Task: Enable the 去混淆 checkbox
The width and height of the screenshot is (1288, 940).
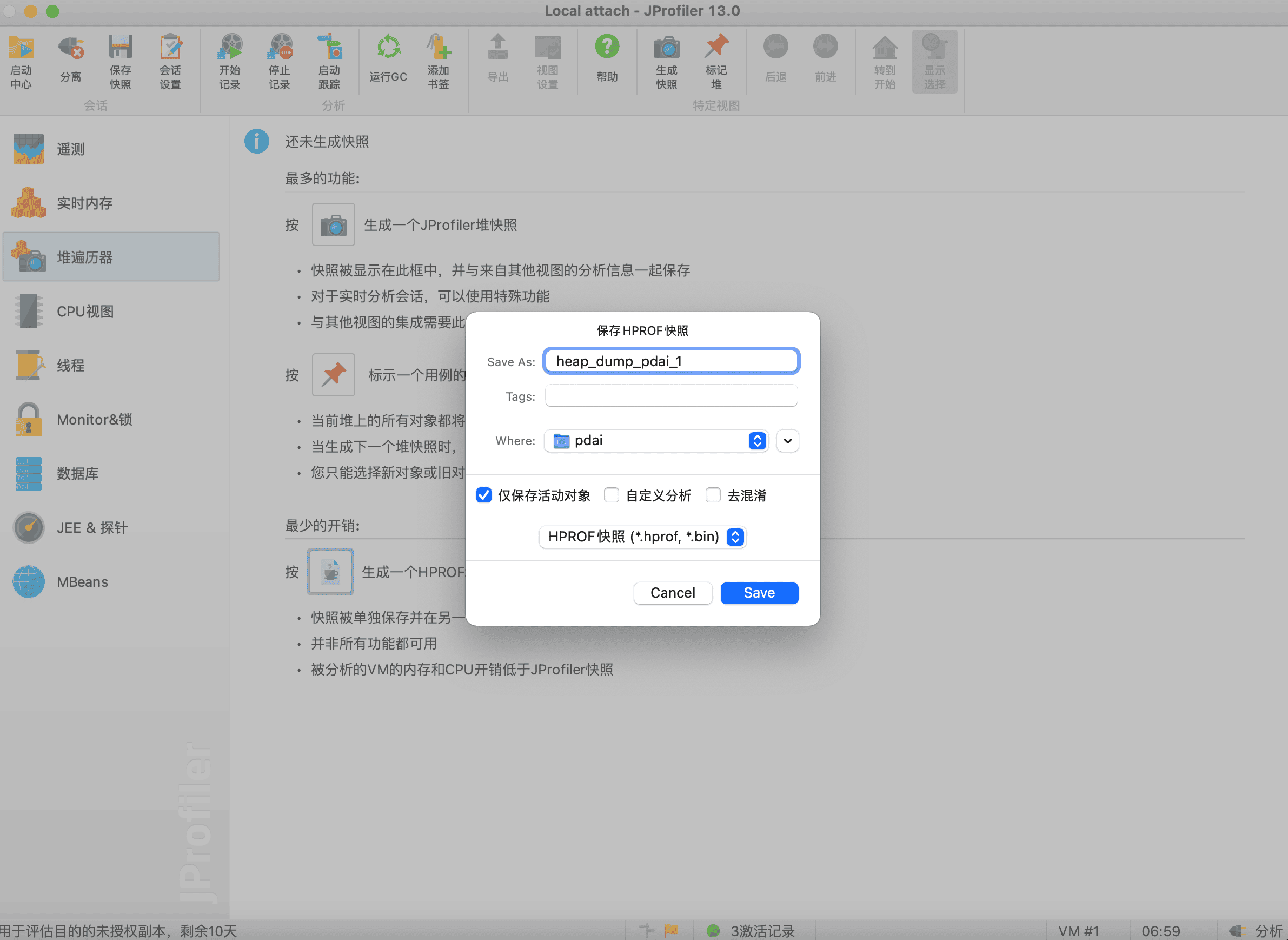Action: click(x=713, y=495)
